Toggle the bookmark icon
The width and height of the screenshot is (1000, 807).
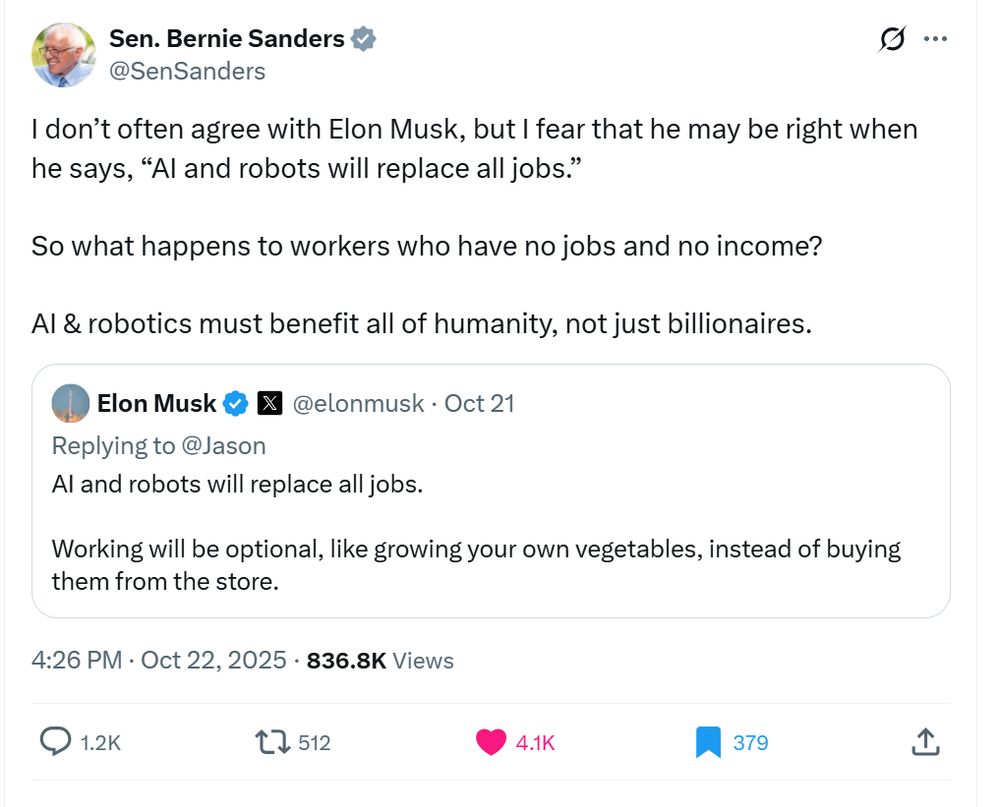[x=708, y=741]
